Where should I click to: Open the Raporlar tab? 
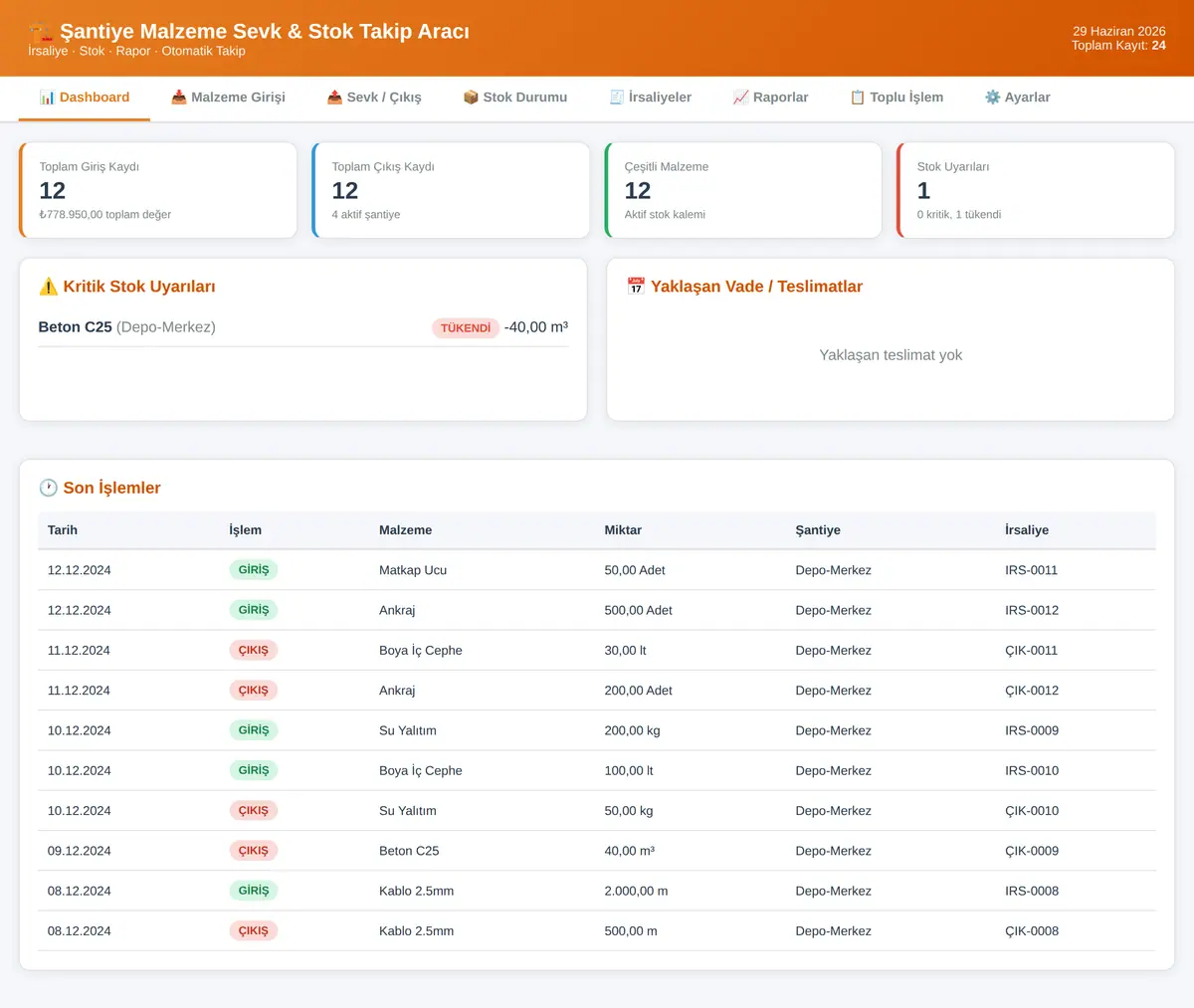click(770, 98)
